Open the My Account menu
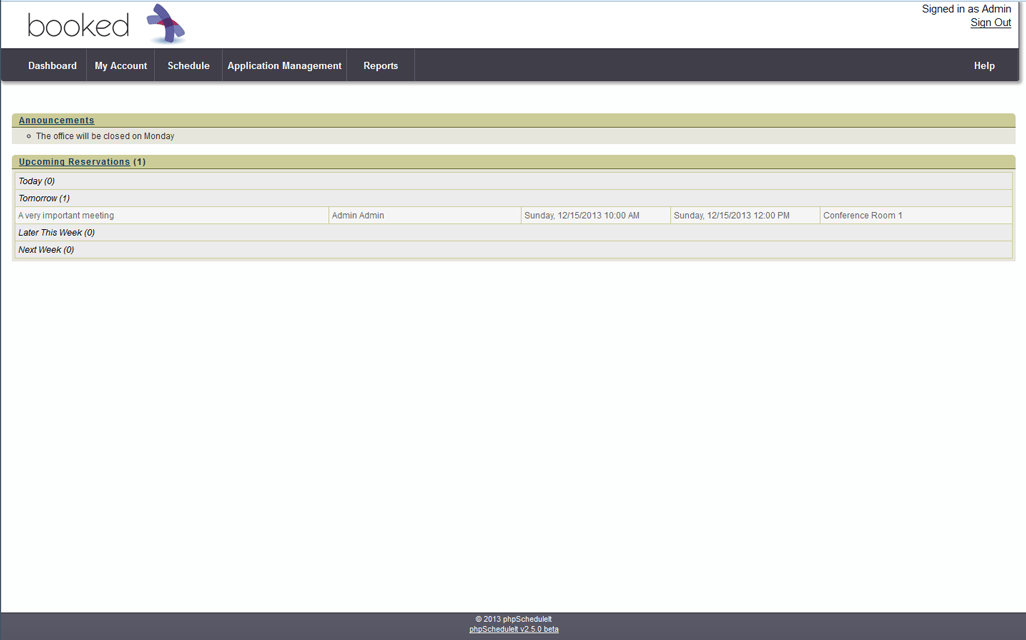The height and width of the screenshot is (640, 1026). (121, 66)
